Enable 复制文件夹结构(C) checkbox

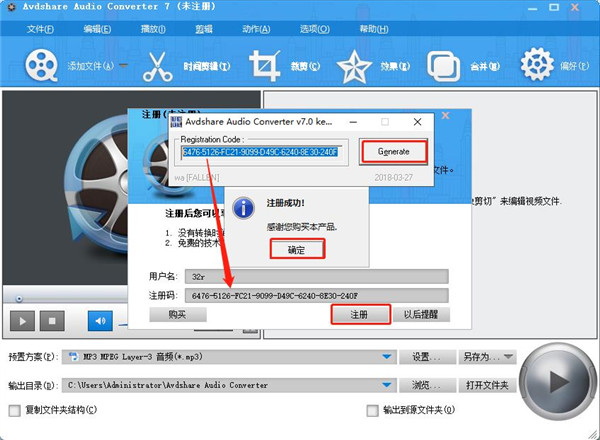(15, 411)
